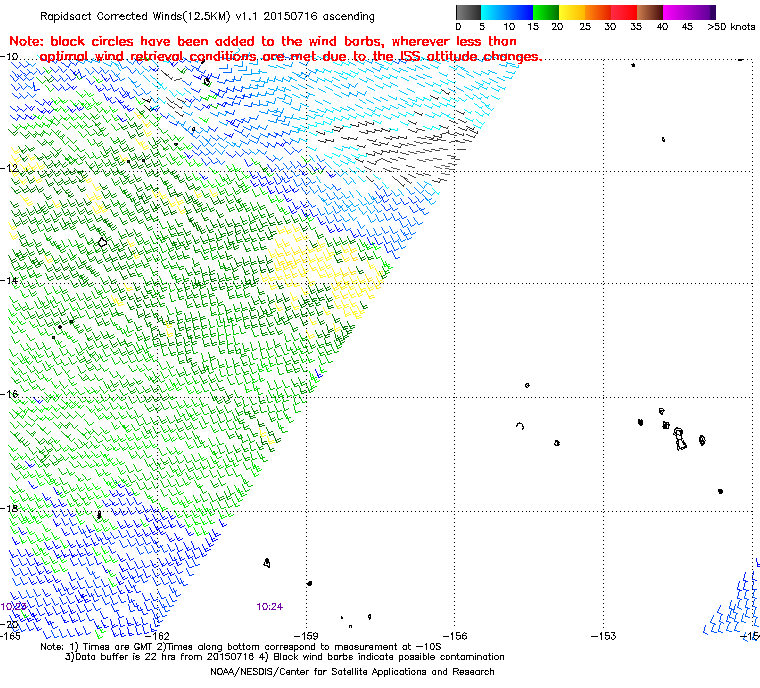Click the gray 0-5 knots legend segment
The width and height of the screenshot is (760, 688).
click(468, 12)
